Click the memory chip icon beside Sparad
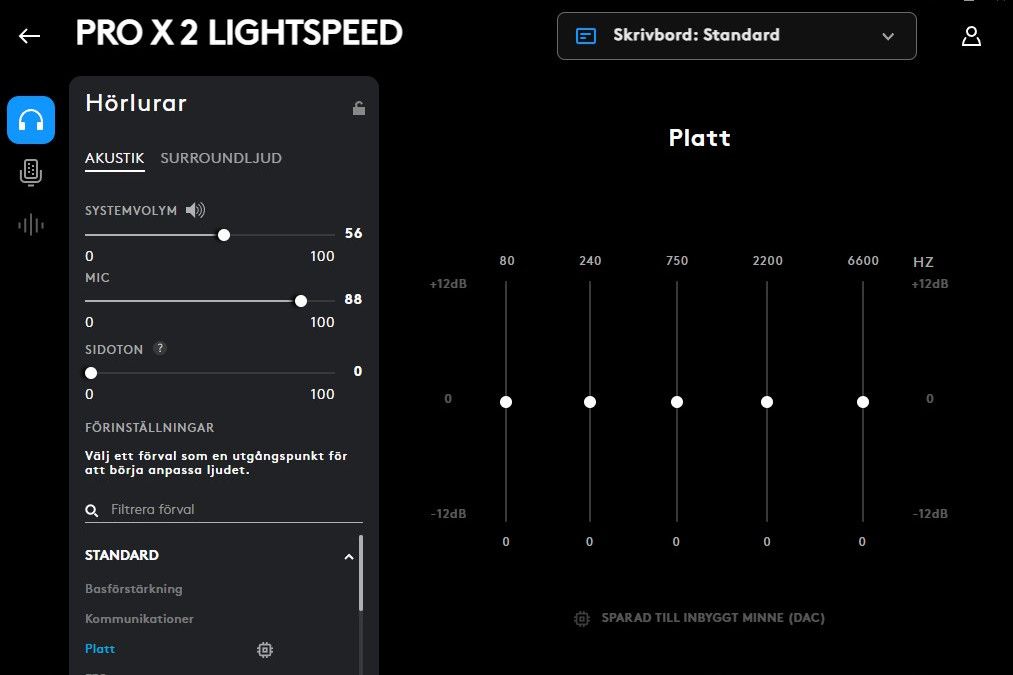 [x=581, y=618]
